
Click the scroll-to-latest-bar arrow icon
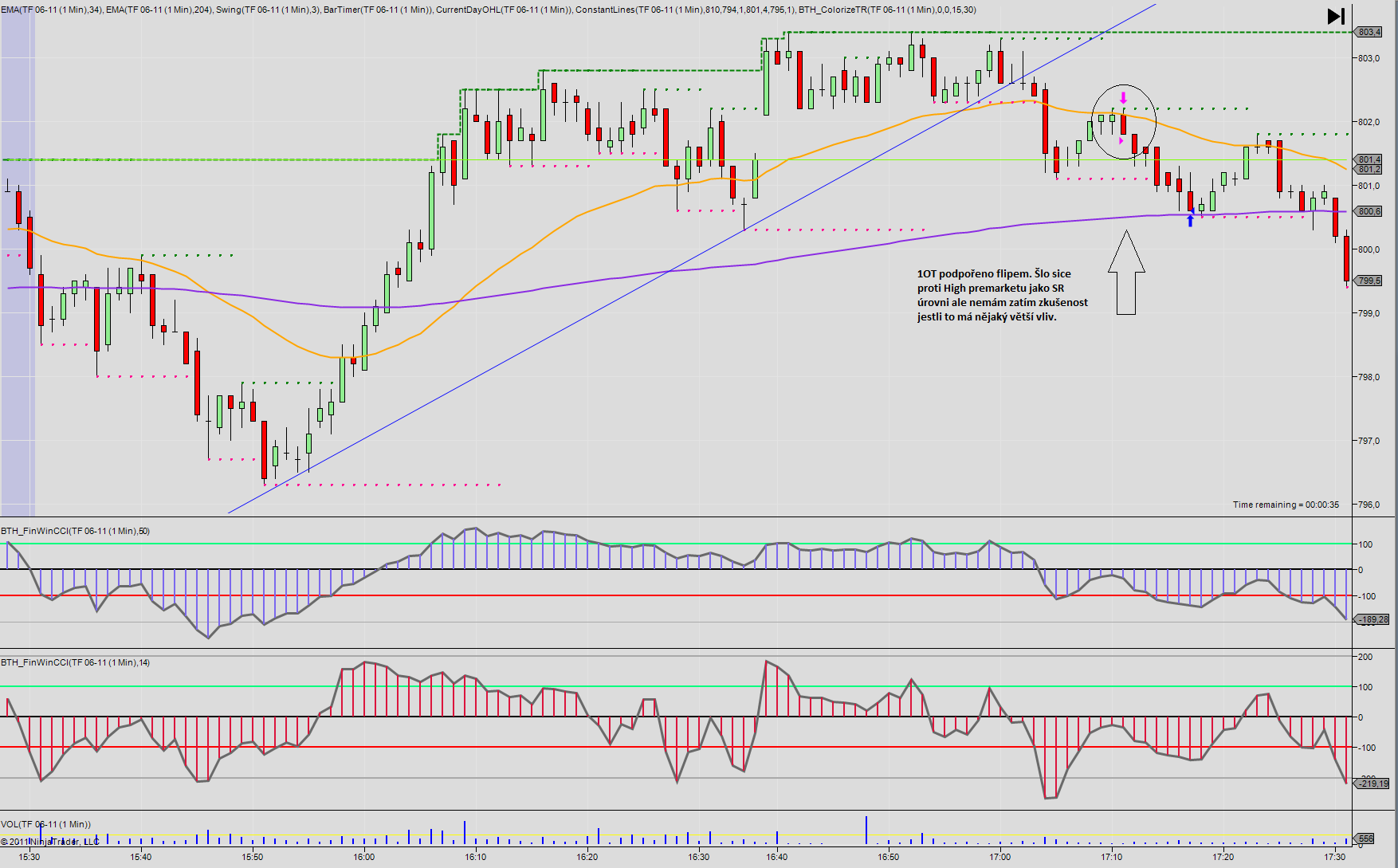tap(1336, 16)
